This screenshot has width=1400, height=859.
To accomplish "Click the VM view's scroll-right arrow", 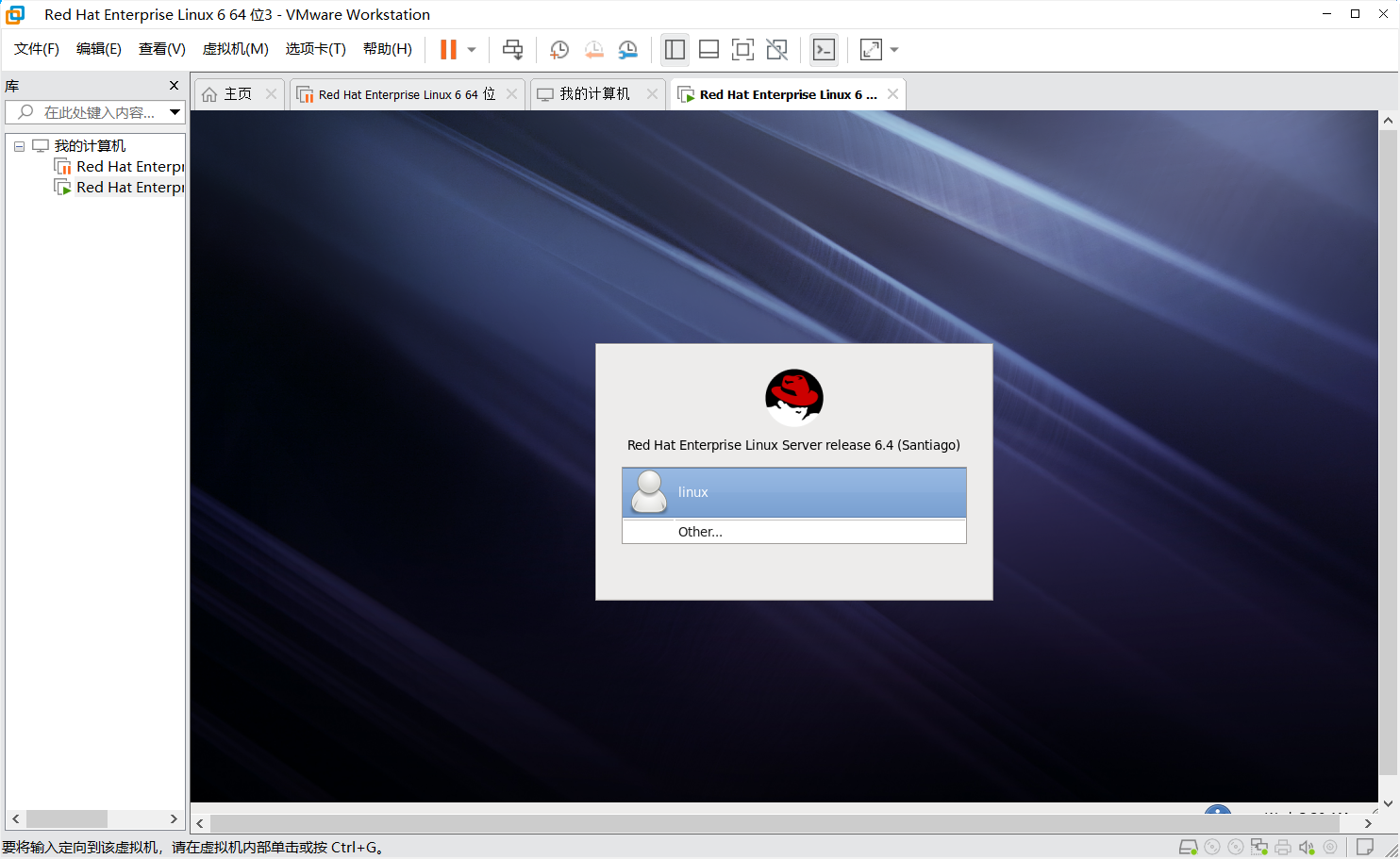I will [1368, 823].
